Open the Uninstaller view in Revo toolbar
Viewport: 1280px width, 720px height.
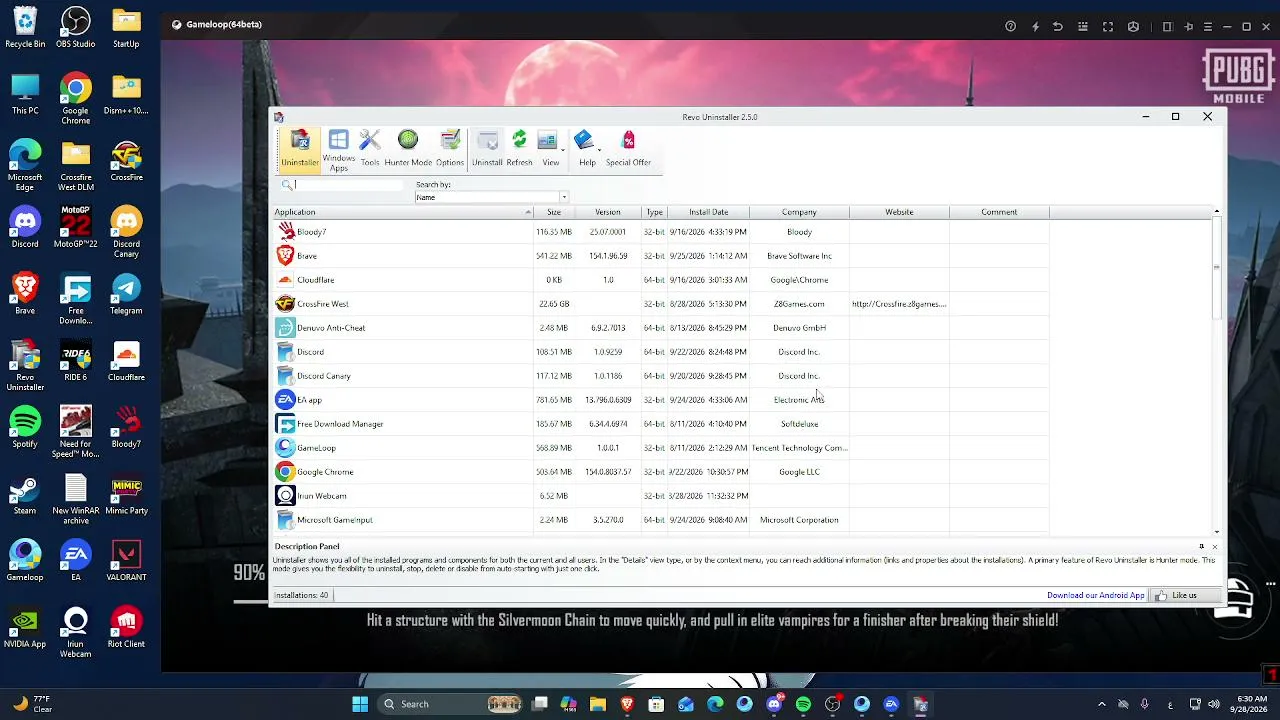click(x=299, y=149)
